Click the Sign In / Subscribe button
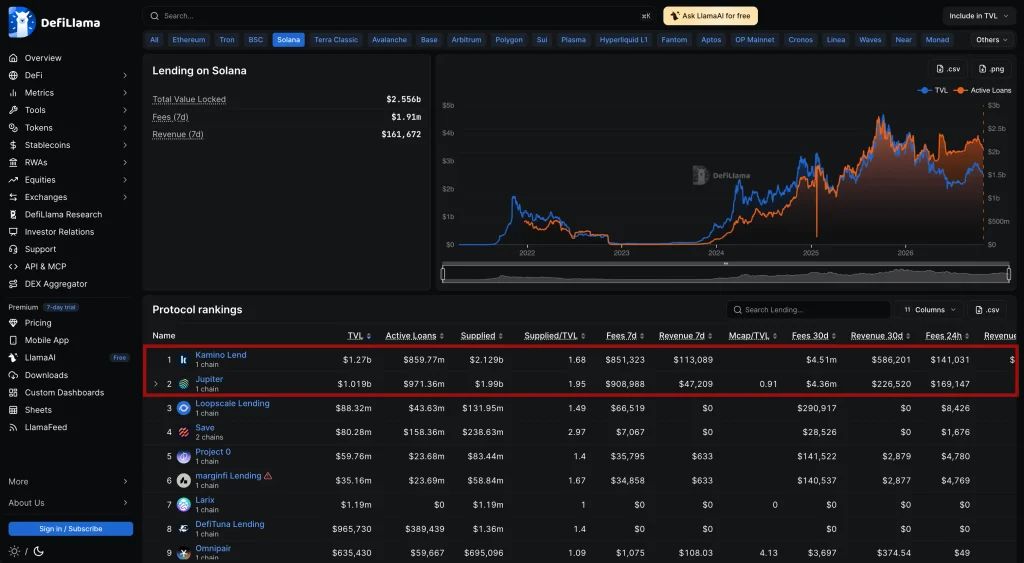Viewport: 1024px width, 563px height. tap(71, 529)
